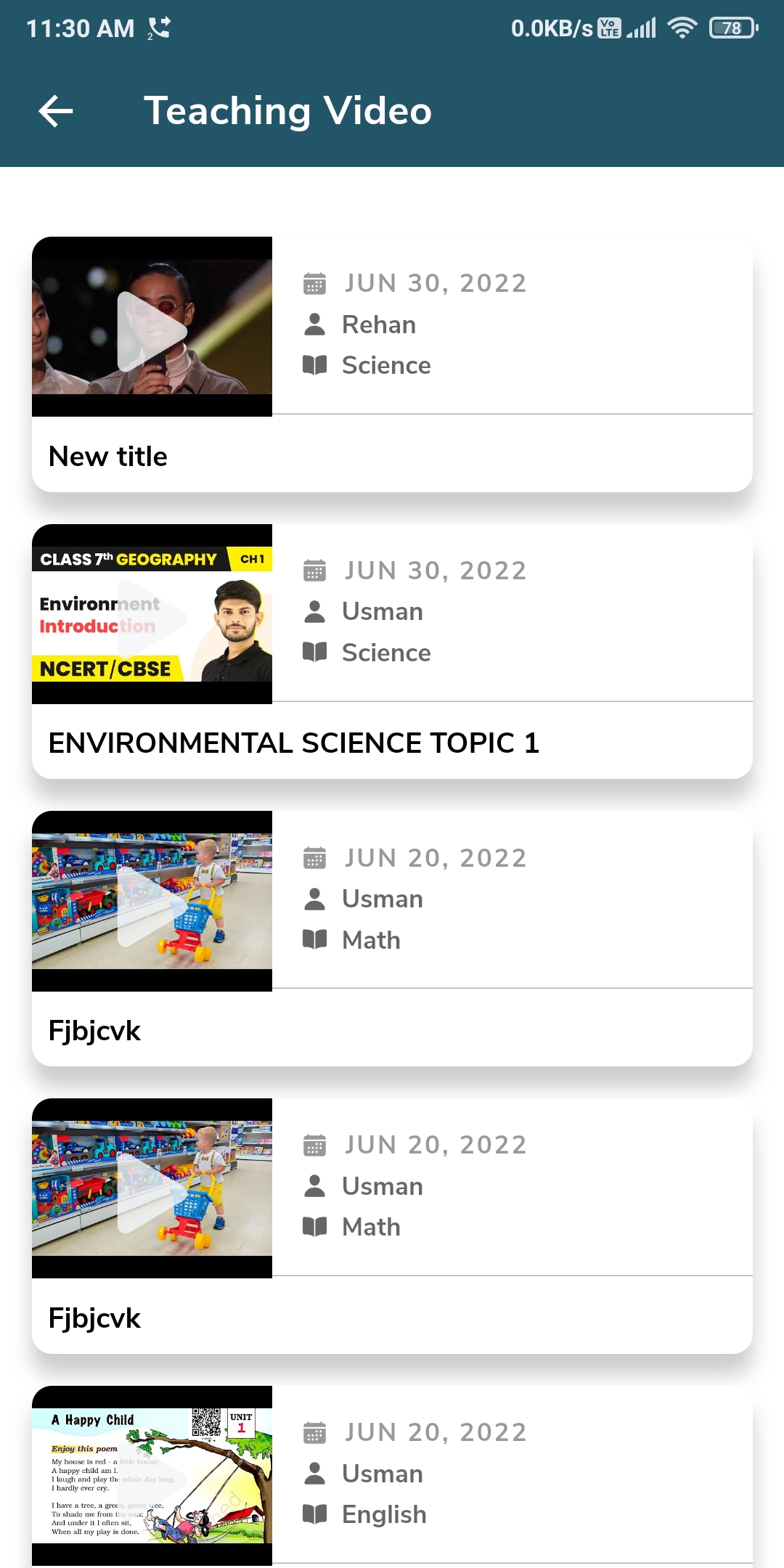The height and width of the screenshot is (1568, 784).
Task: Click the calendar icon on the 'New title' card
Action: pos(314,283)
